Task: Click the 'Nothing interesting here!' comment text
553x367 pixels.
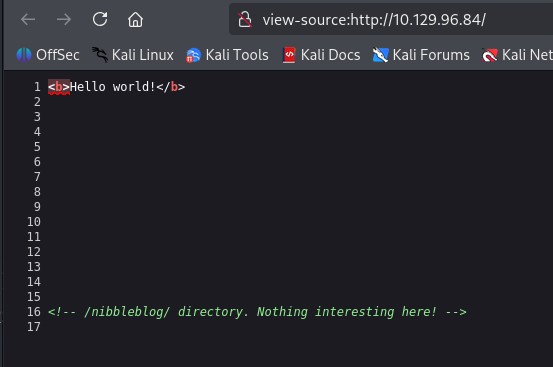Action: tap(347, 312)
